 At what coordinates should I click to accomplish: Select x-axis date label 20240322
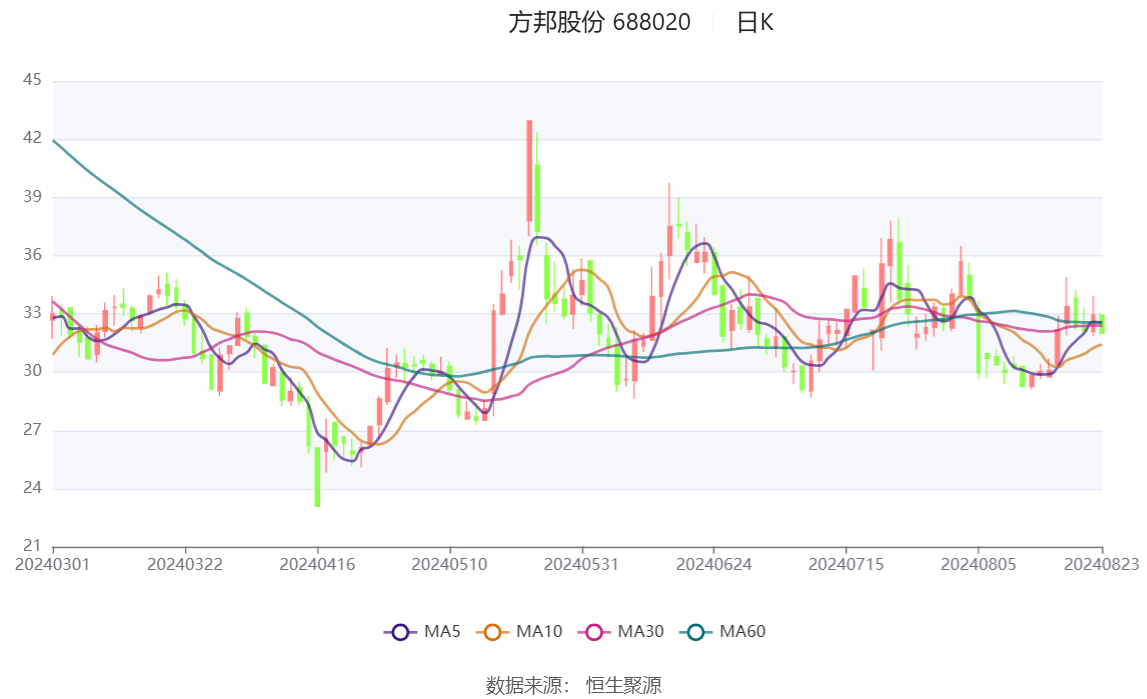[185, 565]
